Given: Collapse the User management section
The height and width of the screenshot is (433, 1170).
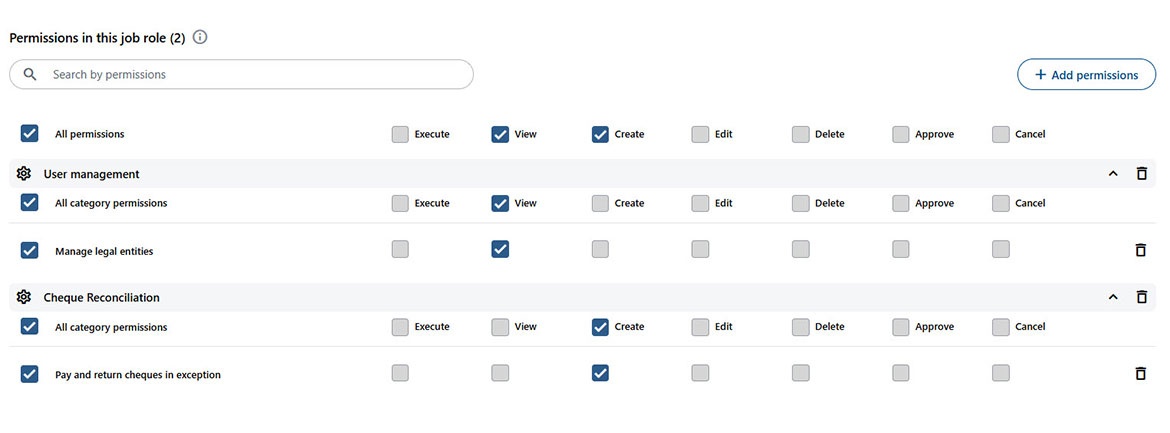Looking at the screenshot, I should (1113, 174).
